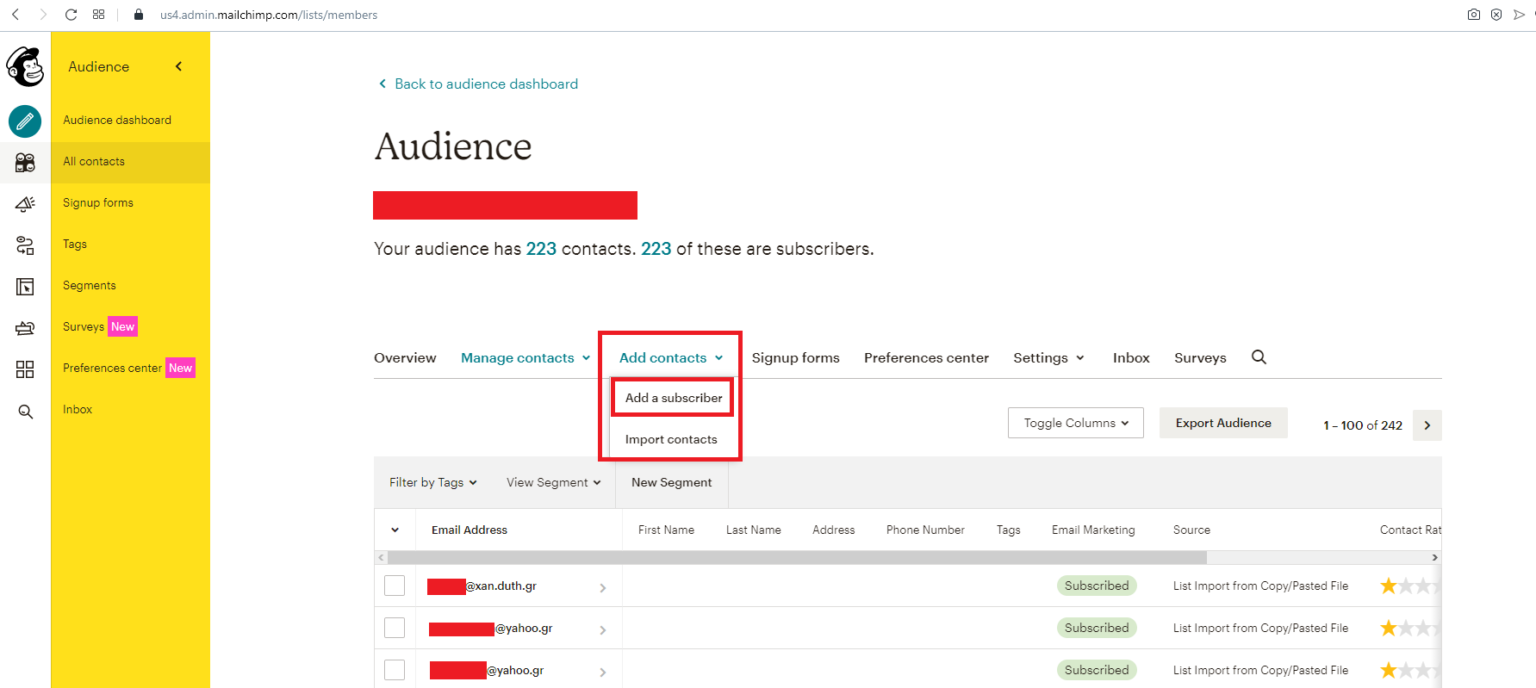Select Import contacts menu entry
The image size is (1536, 688).
click(x=671, y=439)
